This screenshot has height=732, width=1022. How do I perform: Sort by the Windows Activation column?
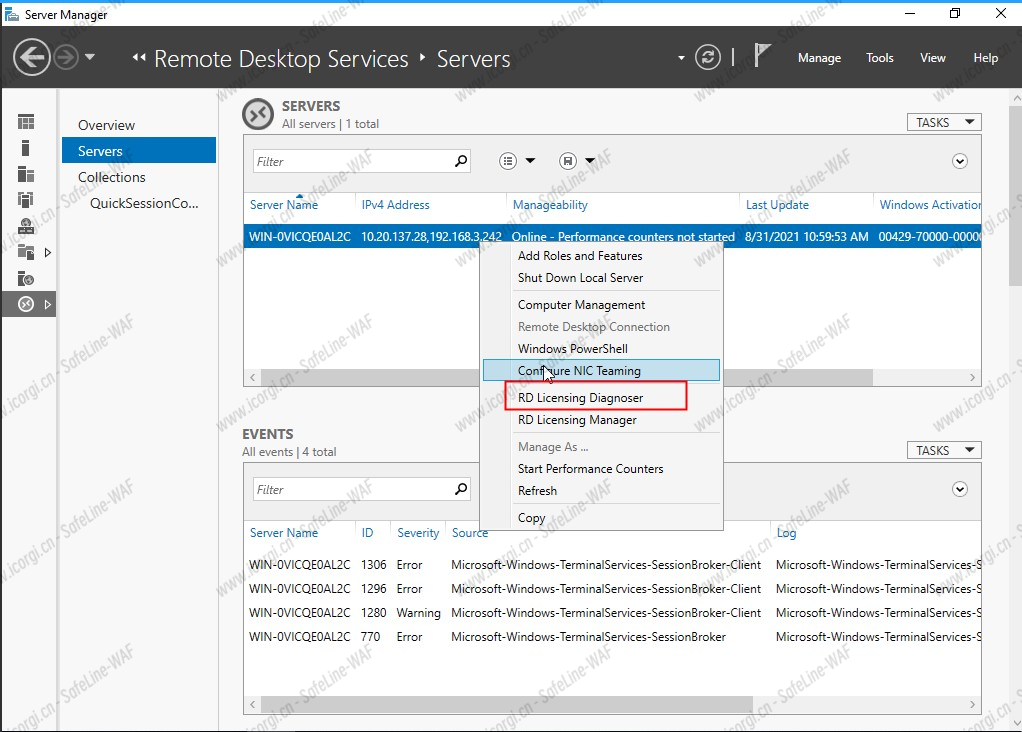929,205
